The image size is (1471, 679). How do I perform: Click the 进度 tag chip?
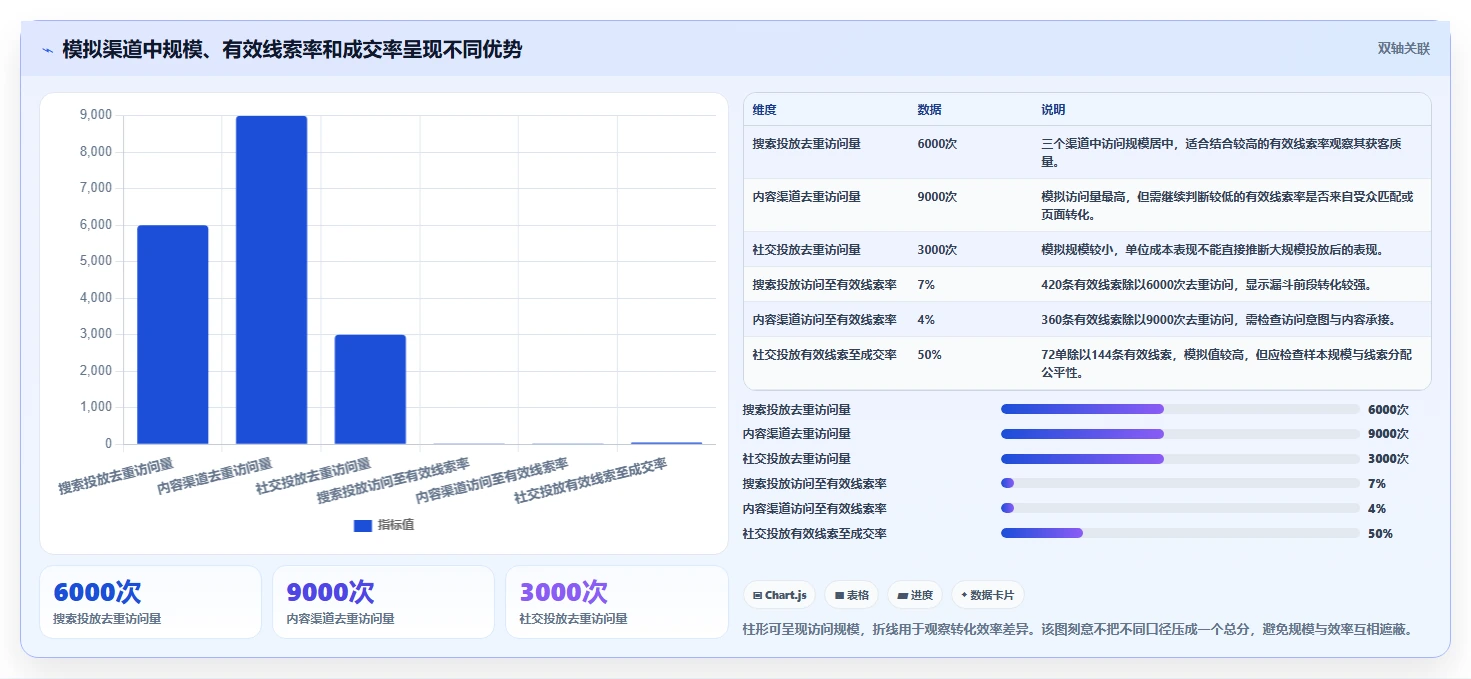click(915, 595)
